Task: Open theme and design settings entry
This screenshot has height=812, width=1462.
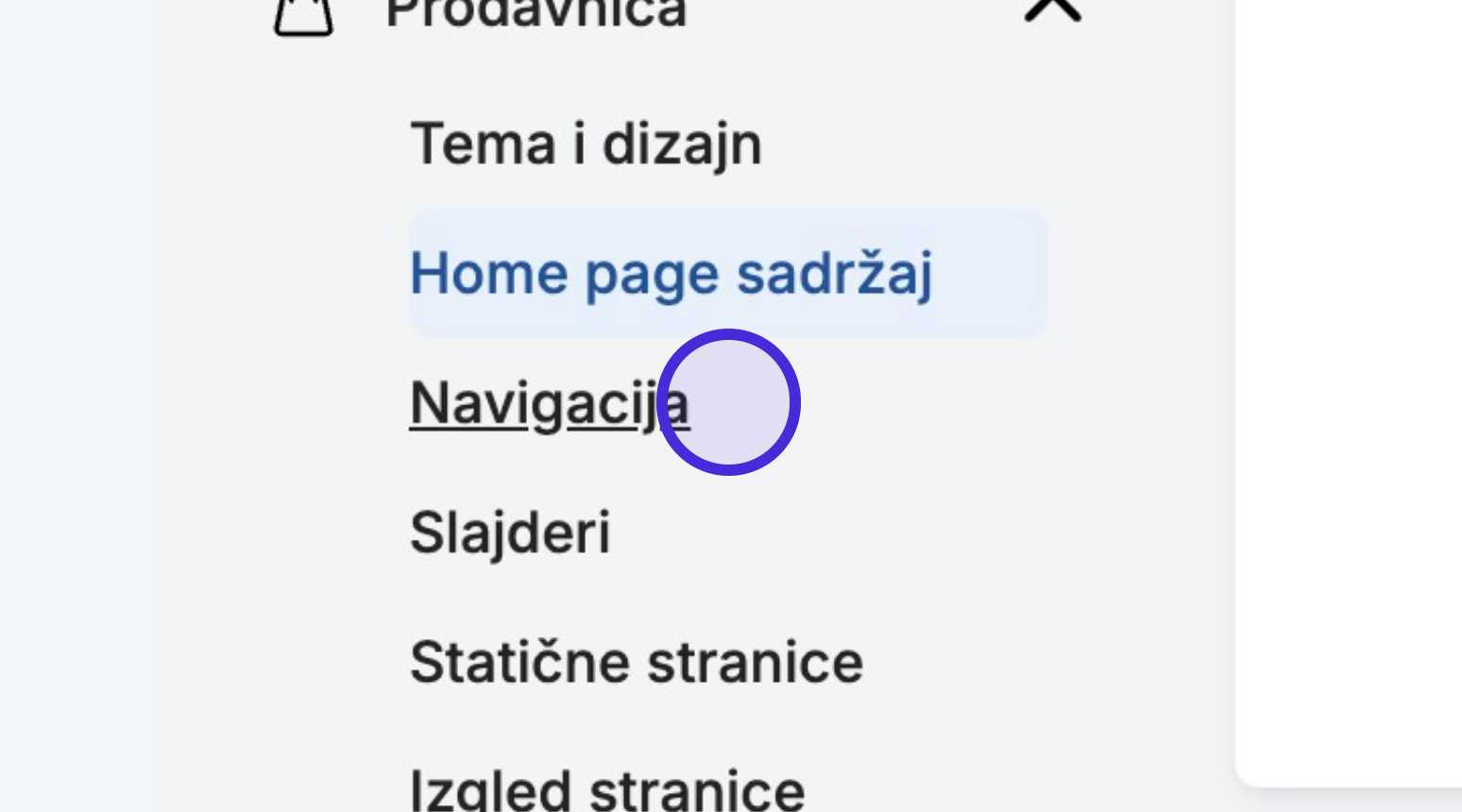Action: [586, 144]
